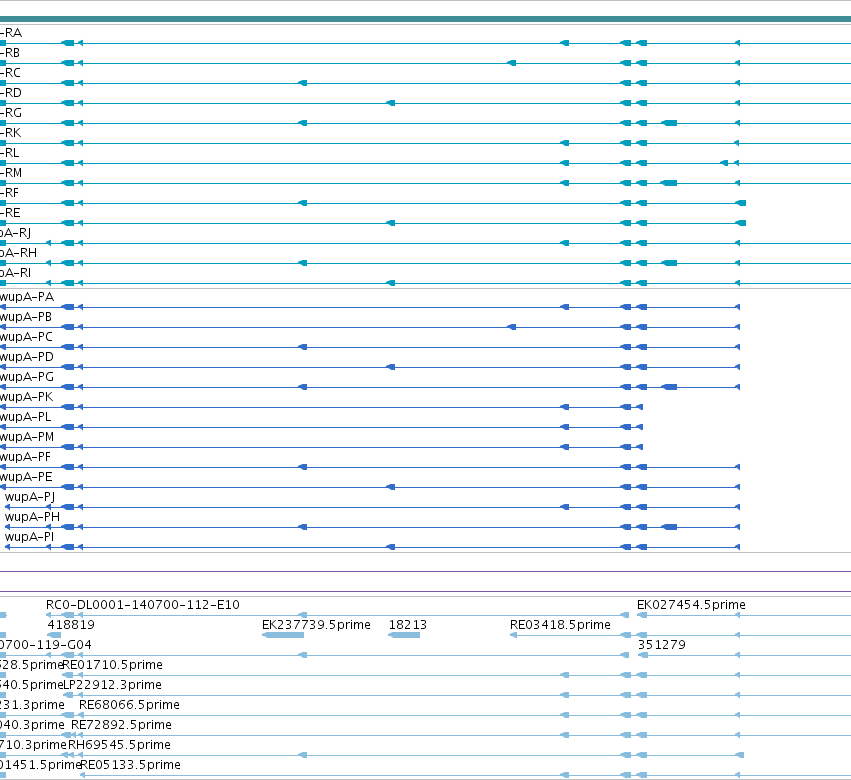Click the wide exon in -RG transcript
The width and height of the screenshot is (851, 780).
point(669,123)
